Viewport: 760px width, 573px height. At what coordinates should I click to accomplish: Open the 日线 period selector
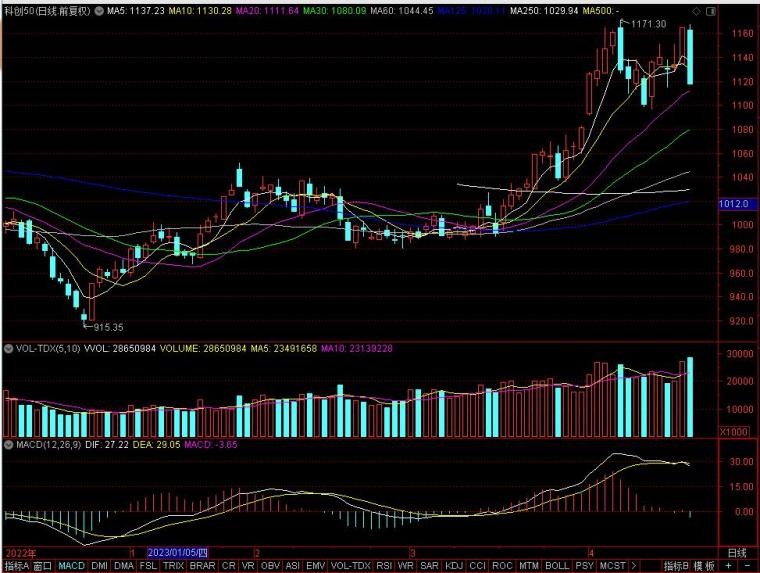737,553
